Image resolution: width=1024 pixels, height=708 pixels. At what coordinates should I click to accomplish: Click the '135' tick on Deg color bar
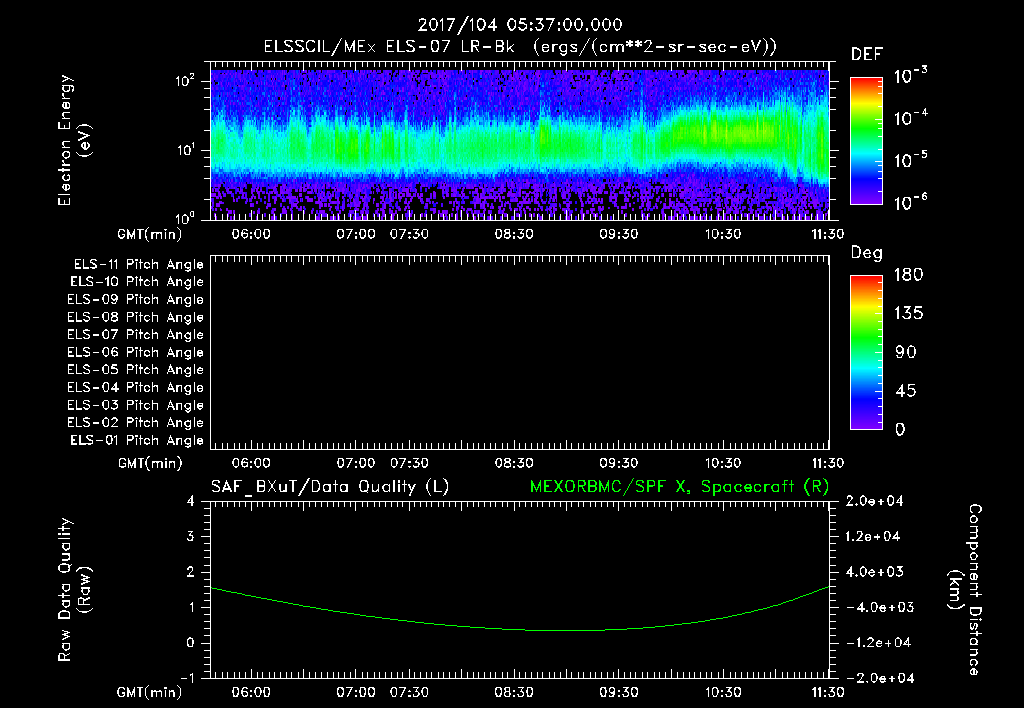[x=908, y=314]
